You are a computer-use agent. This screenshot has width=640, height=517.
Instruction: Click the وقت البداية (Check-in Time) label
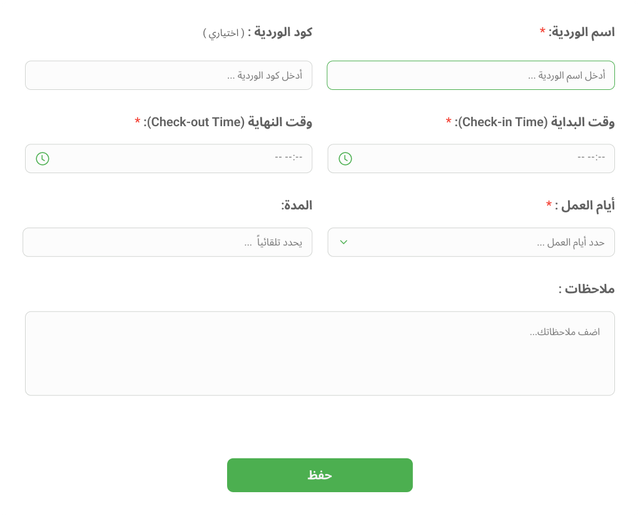point(535,122)
